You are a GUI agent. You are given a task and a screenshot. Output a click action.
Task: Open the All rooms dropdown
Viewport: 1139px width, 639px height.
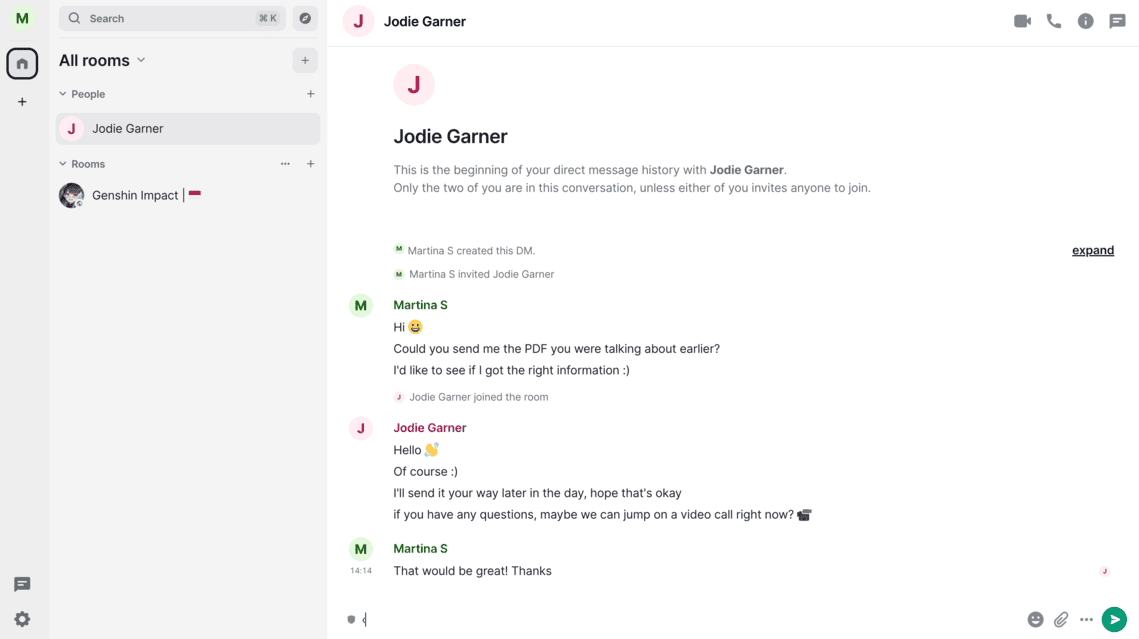(103, 61)
